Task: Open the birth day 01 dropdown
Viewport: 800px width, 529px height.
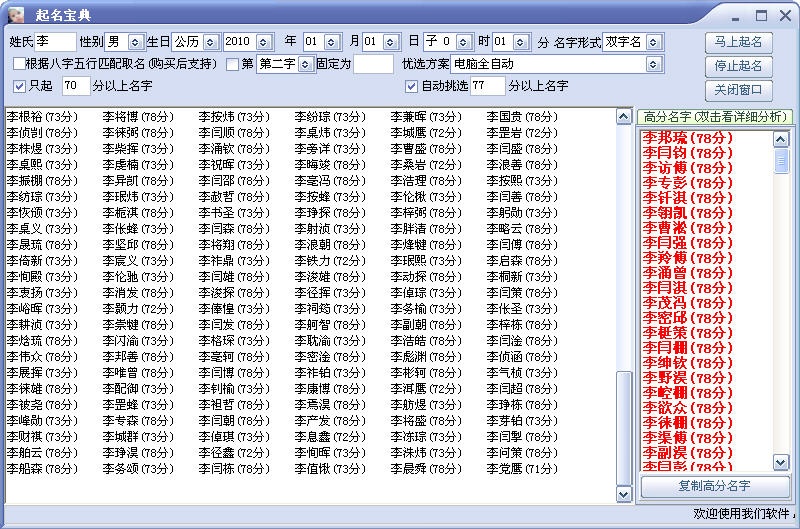Action: [390, 42]
